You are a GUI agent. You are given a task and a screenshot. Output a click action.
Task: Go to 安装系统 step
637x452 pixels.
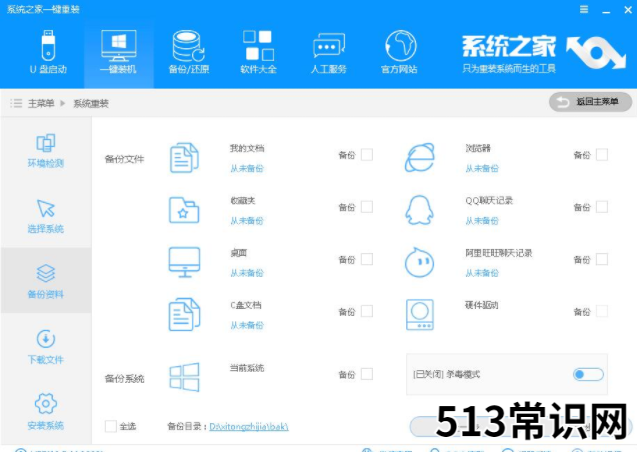click(46, 412)
